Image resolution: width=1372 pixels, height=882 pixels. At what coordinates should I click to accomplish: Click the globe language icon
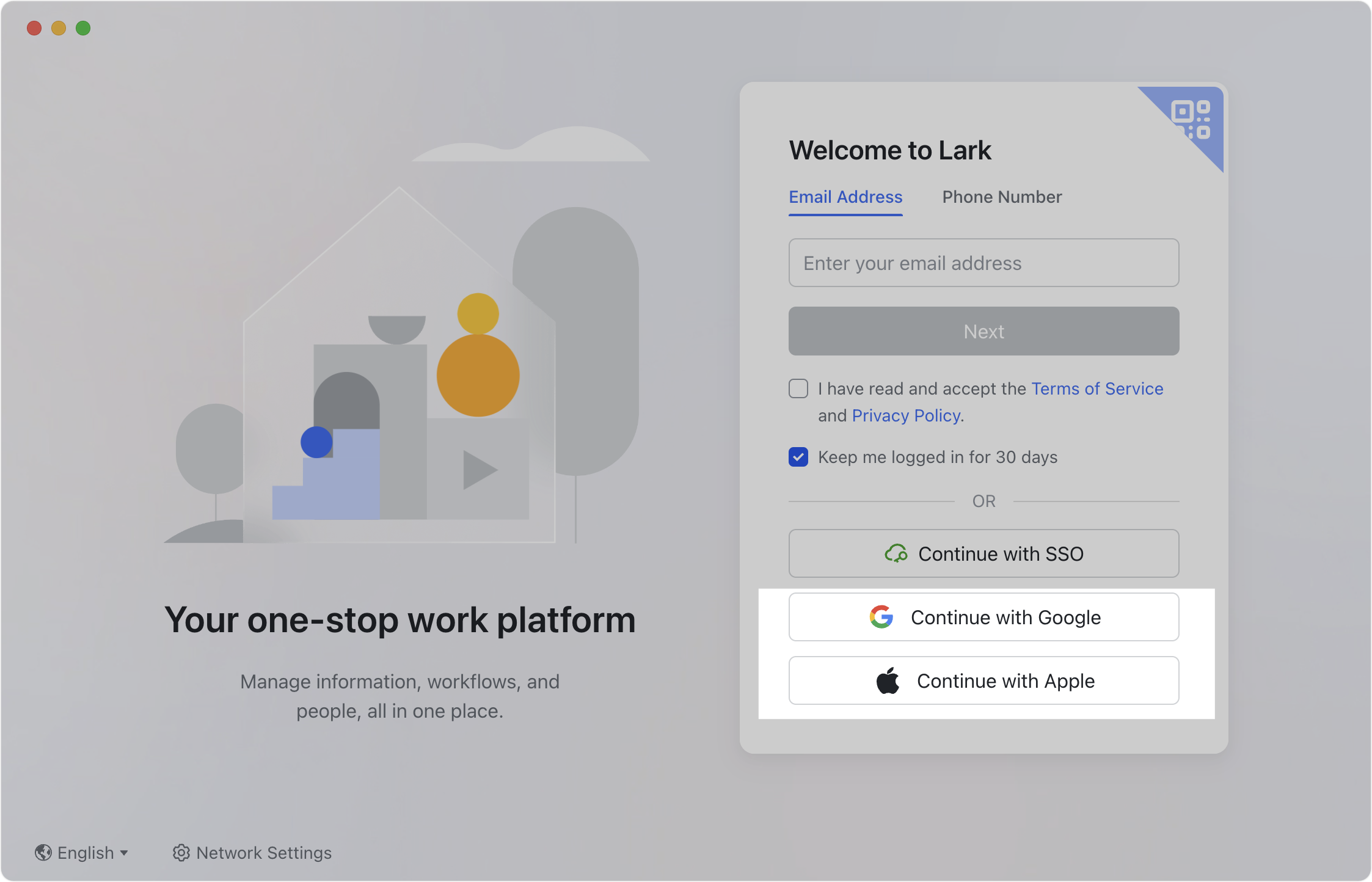click(43, 853)
